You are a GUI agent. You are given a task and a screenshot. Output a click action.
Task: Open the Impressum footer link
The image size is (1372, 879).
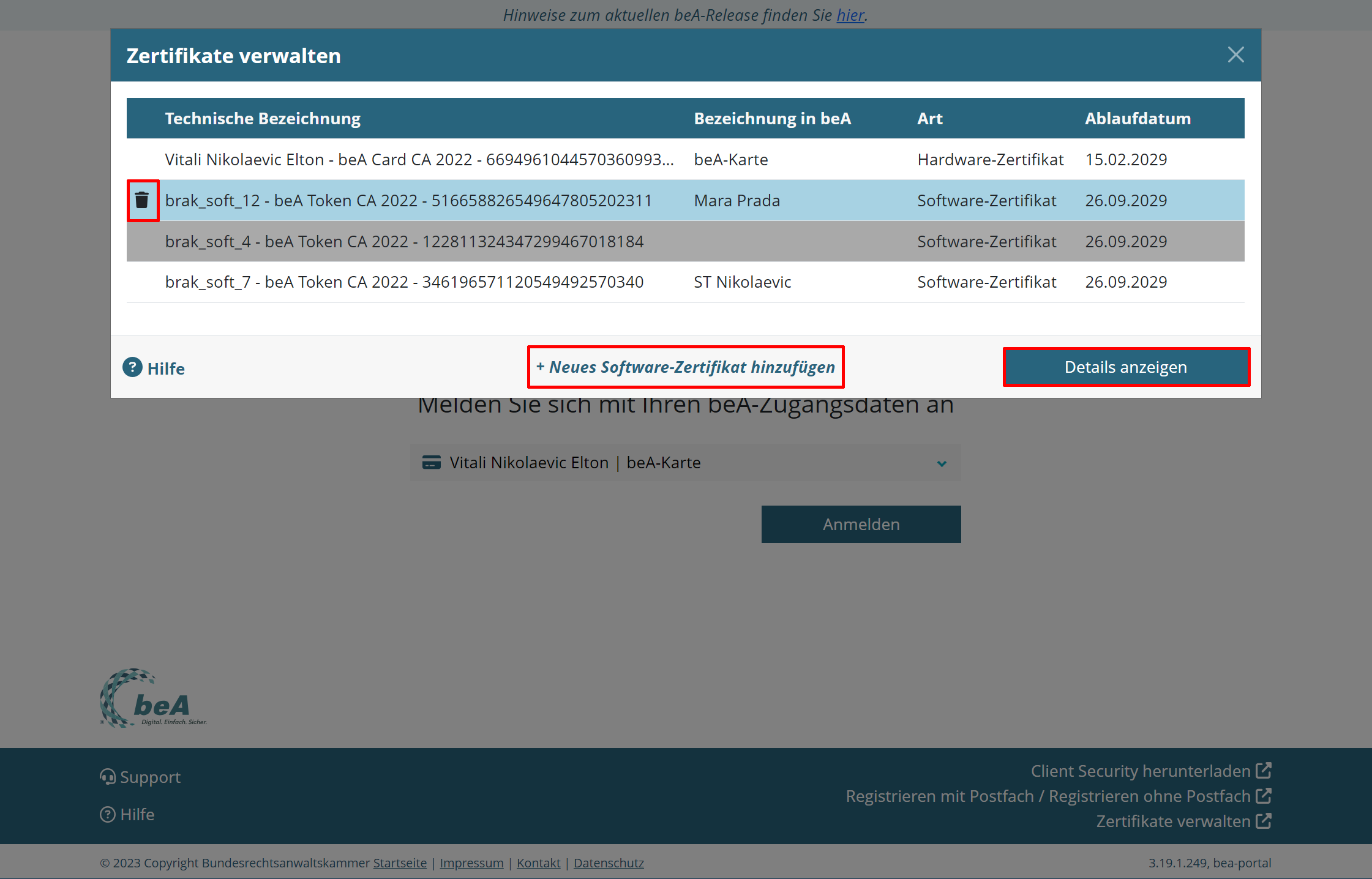[x=471, y=863]
